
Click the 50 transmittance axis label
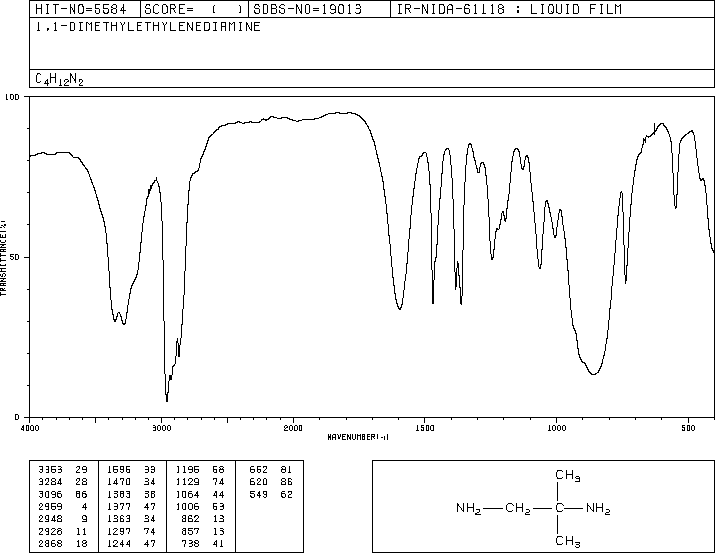coord(13,257)
